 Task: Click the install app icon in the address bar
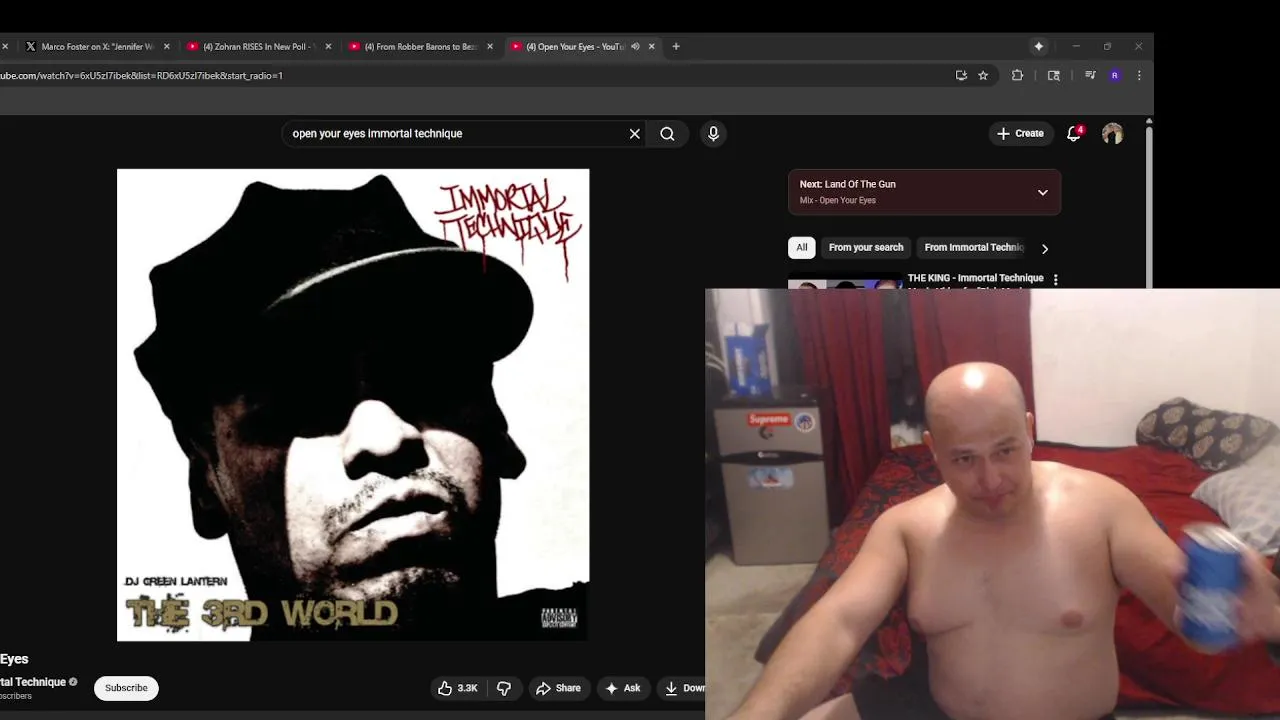961,75
